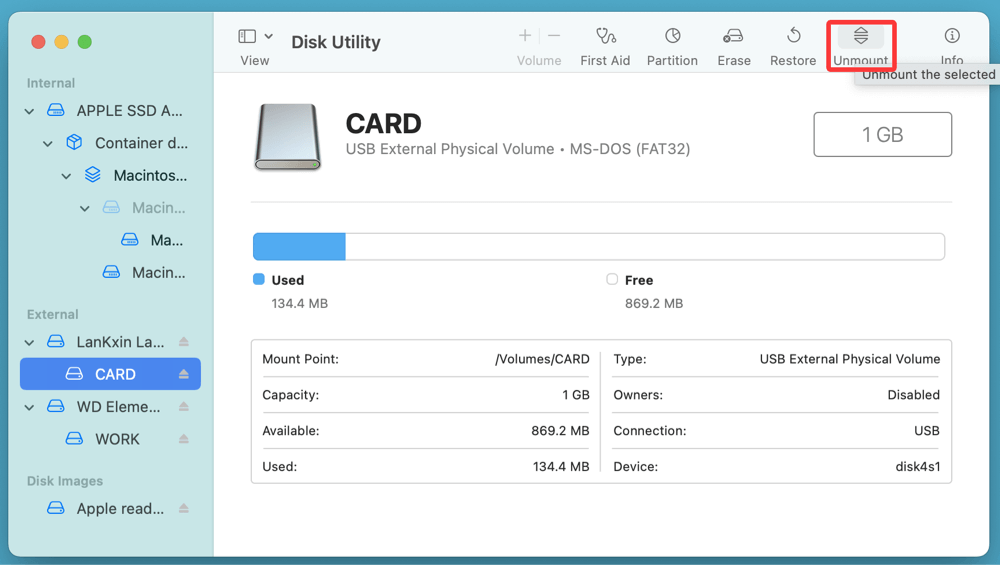Image resolution: width=1000 pixels, height=565 pixels.
Task: Click the CARD volume heading
Action: [383, 124]
